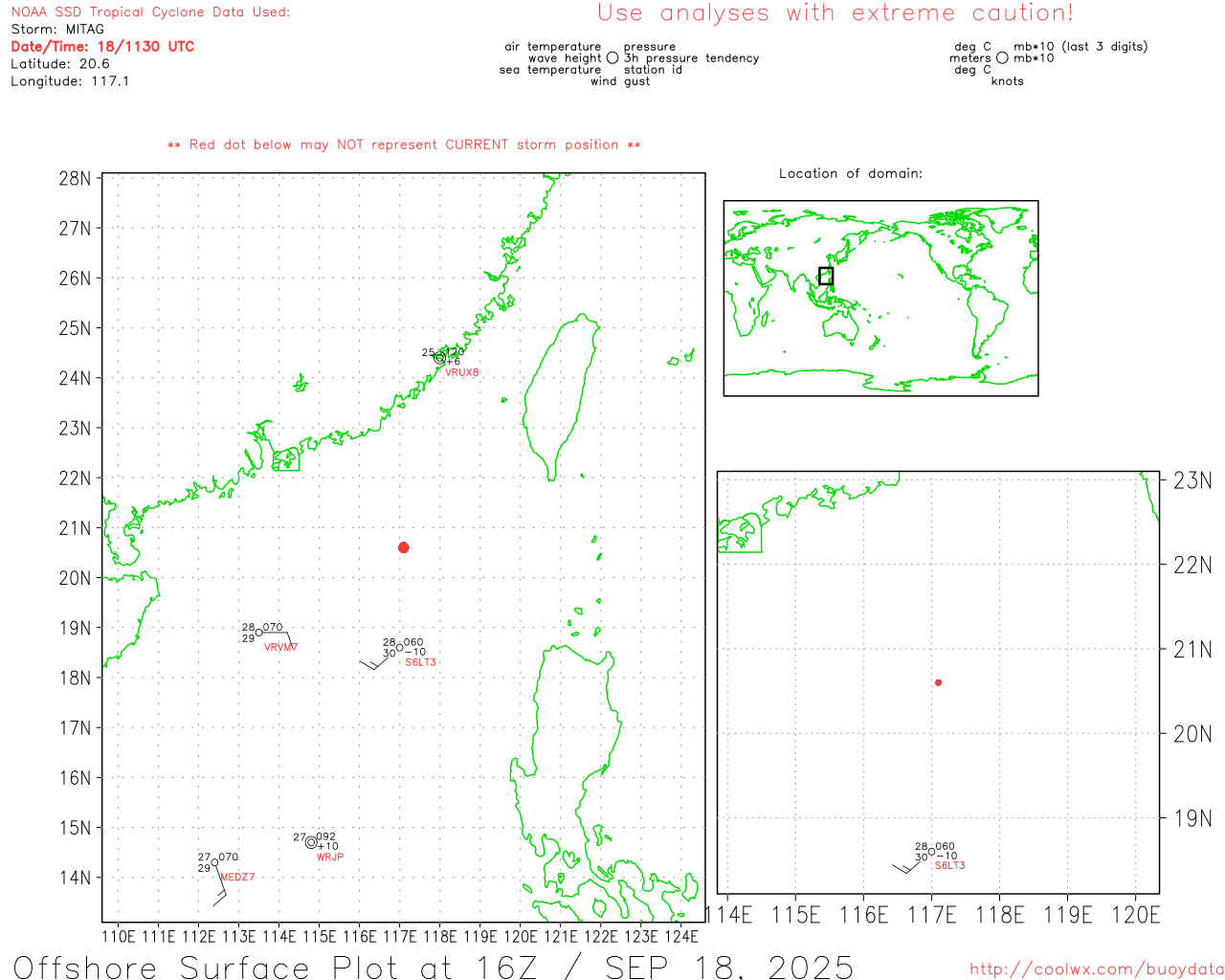Click the MEDZ7 wind barb line

point(219,884)
